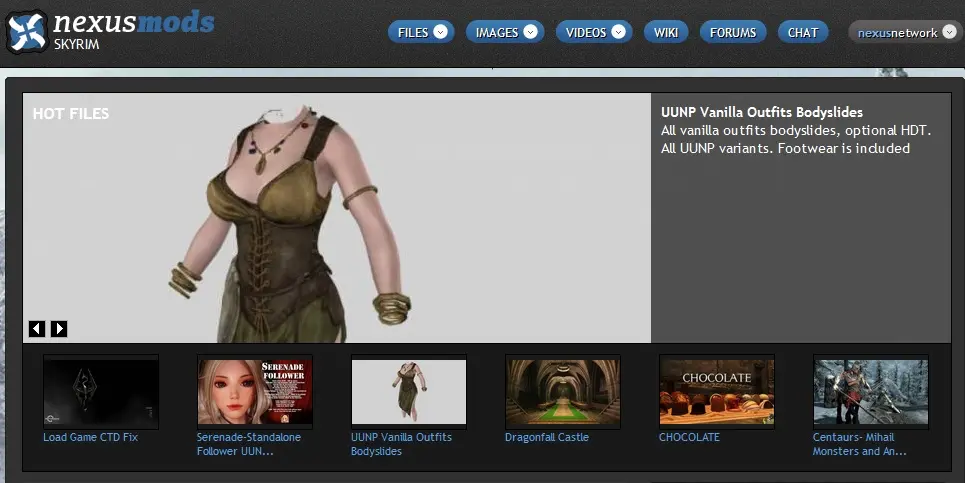Screen dimensions: 965x483
Task: Open the Load Game CTD Fix link
Action: pos(90,437)
